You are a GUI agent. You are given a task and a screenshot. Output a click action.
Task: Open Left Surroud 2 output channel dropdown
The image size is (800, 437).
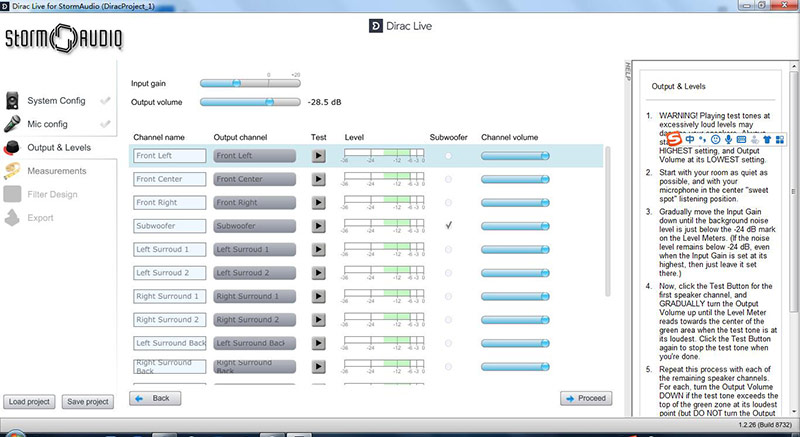coord(255,273)
